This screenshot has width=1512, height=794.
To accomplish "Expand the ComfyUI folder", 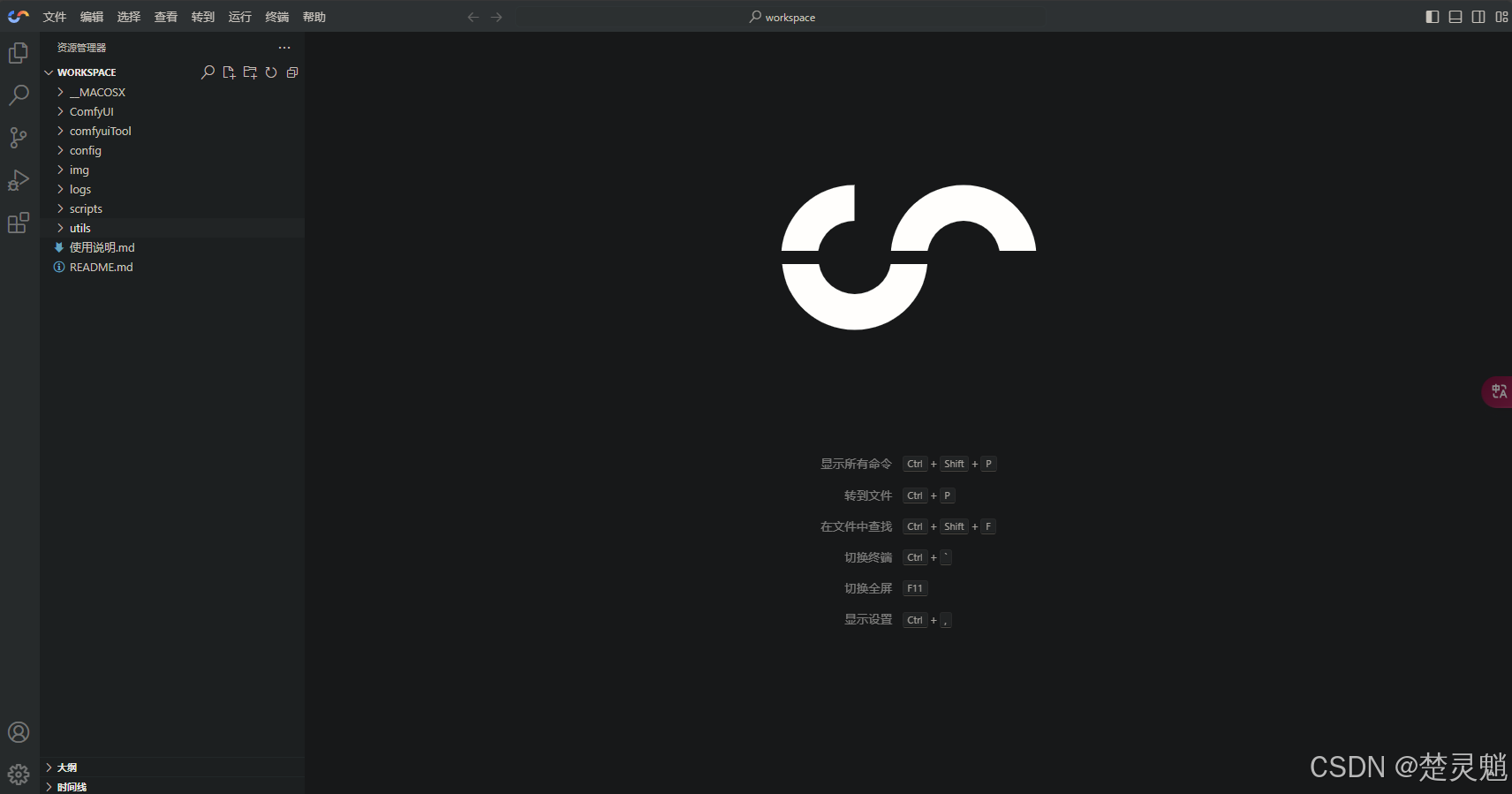I will click(172, 111).
